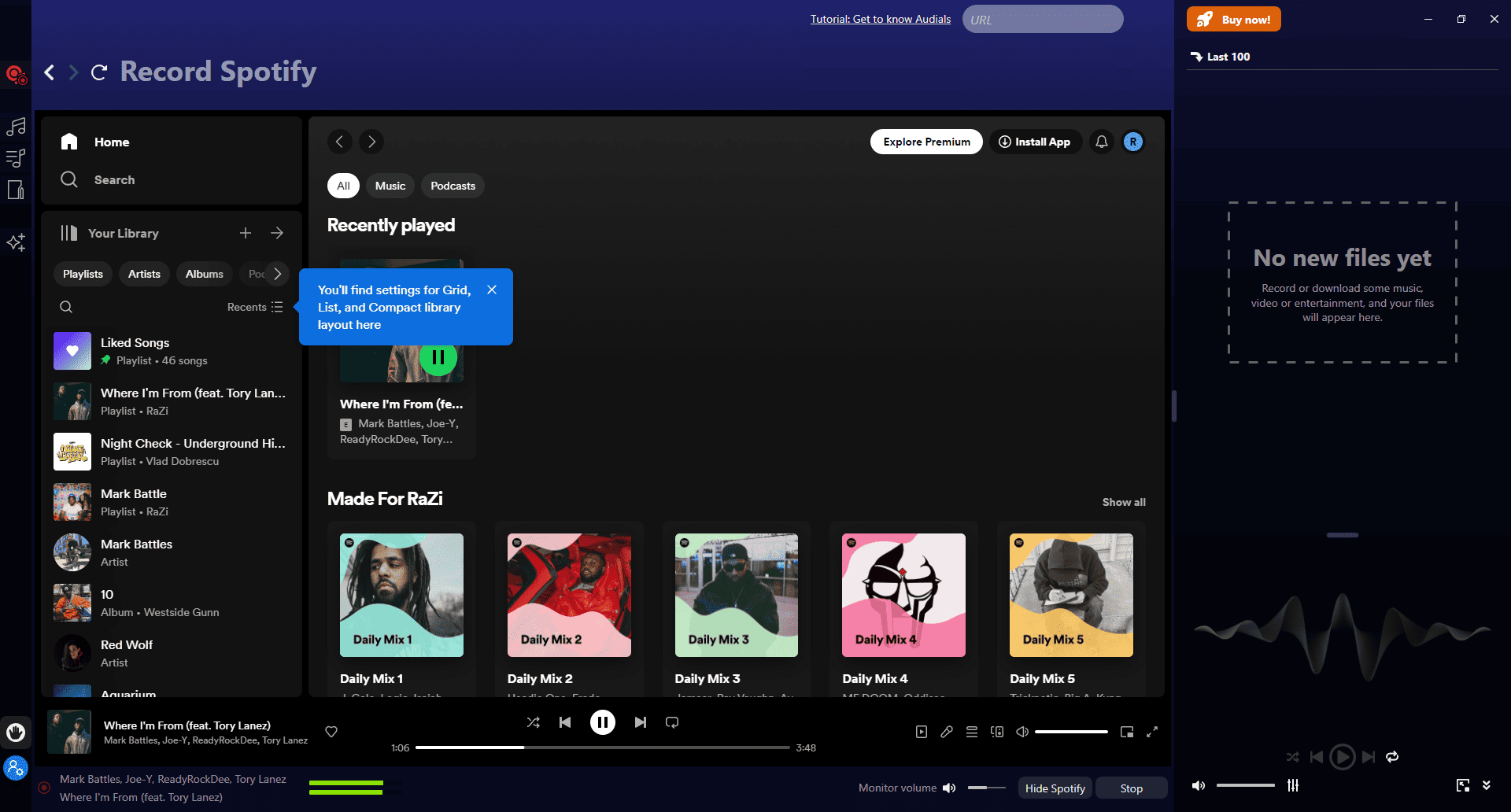The height and width of the screenshot is (812, 1511).
Task: Open the Audials player equalizer icon
Action: pos(1293,785)
